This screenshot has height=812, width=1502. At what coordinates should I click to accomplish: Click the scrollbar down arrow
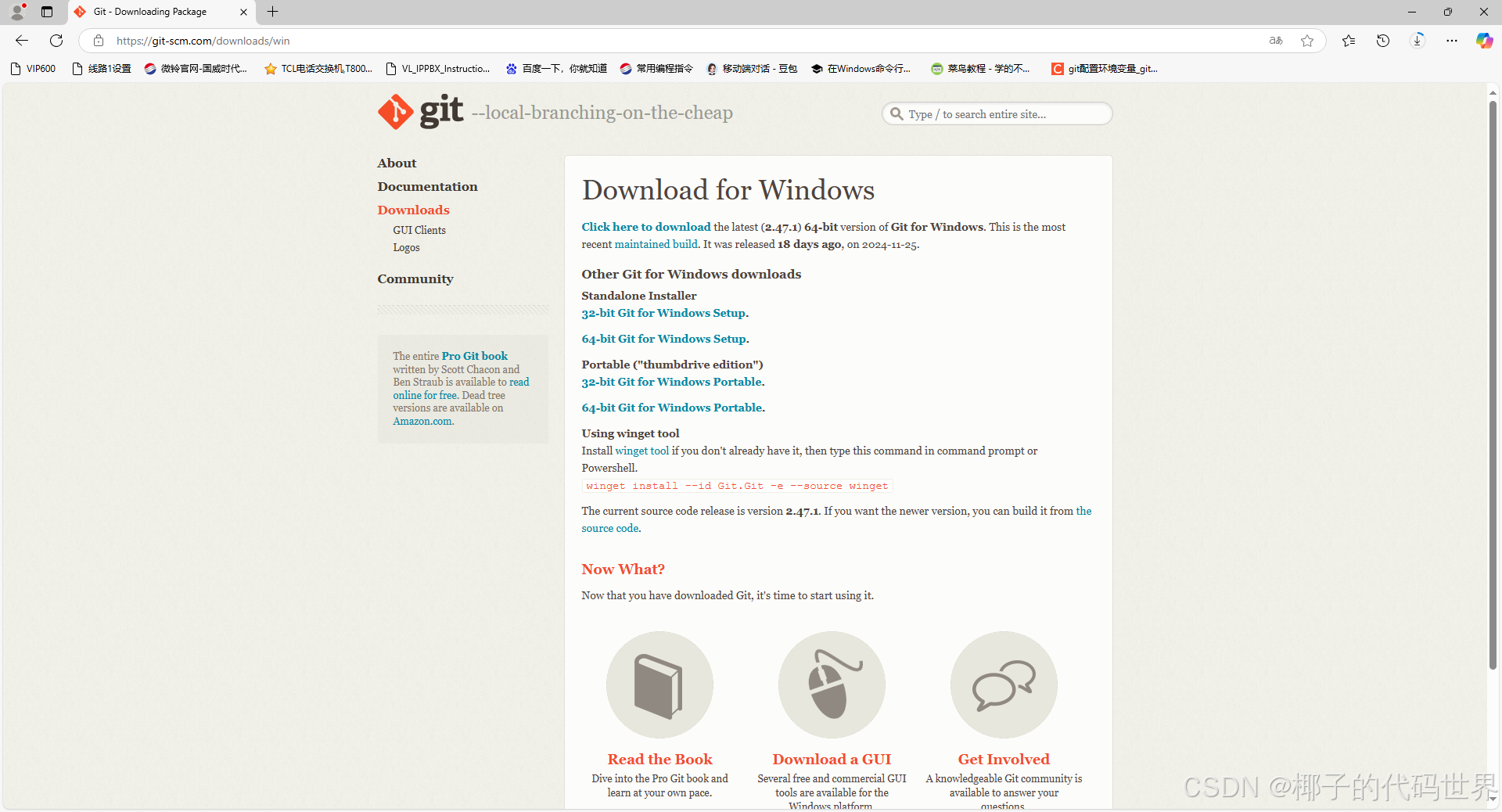click(1493, 800)
